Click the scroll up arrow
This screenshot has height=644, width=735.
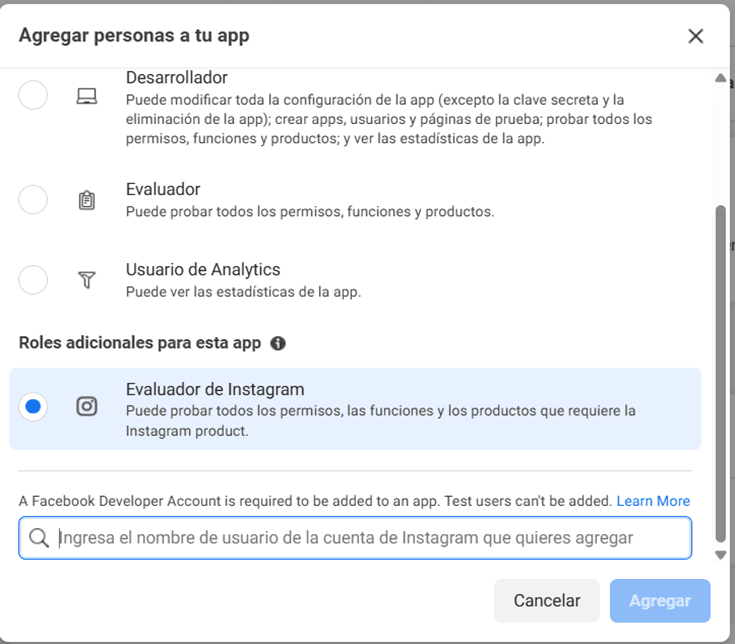tap(720, 78)
